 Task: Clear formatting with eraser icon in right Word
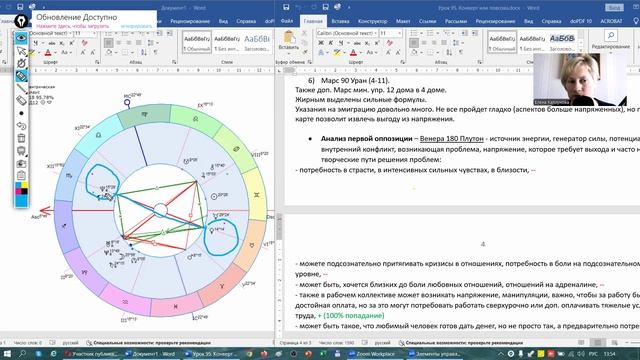click(x=390, y=43)
